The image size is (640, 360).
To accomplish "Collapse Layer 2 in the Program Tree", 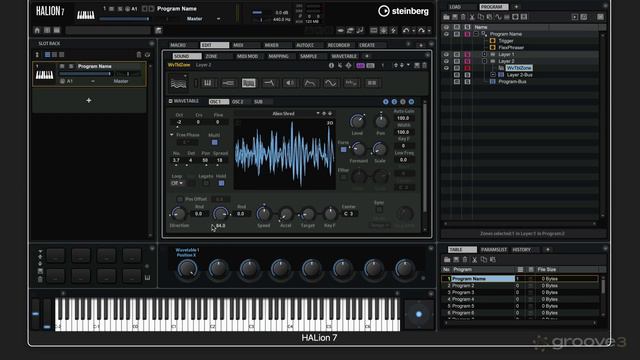I will [484, 61].
